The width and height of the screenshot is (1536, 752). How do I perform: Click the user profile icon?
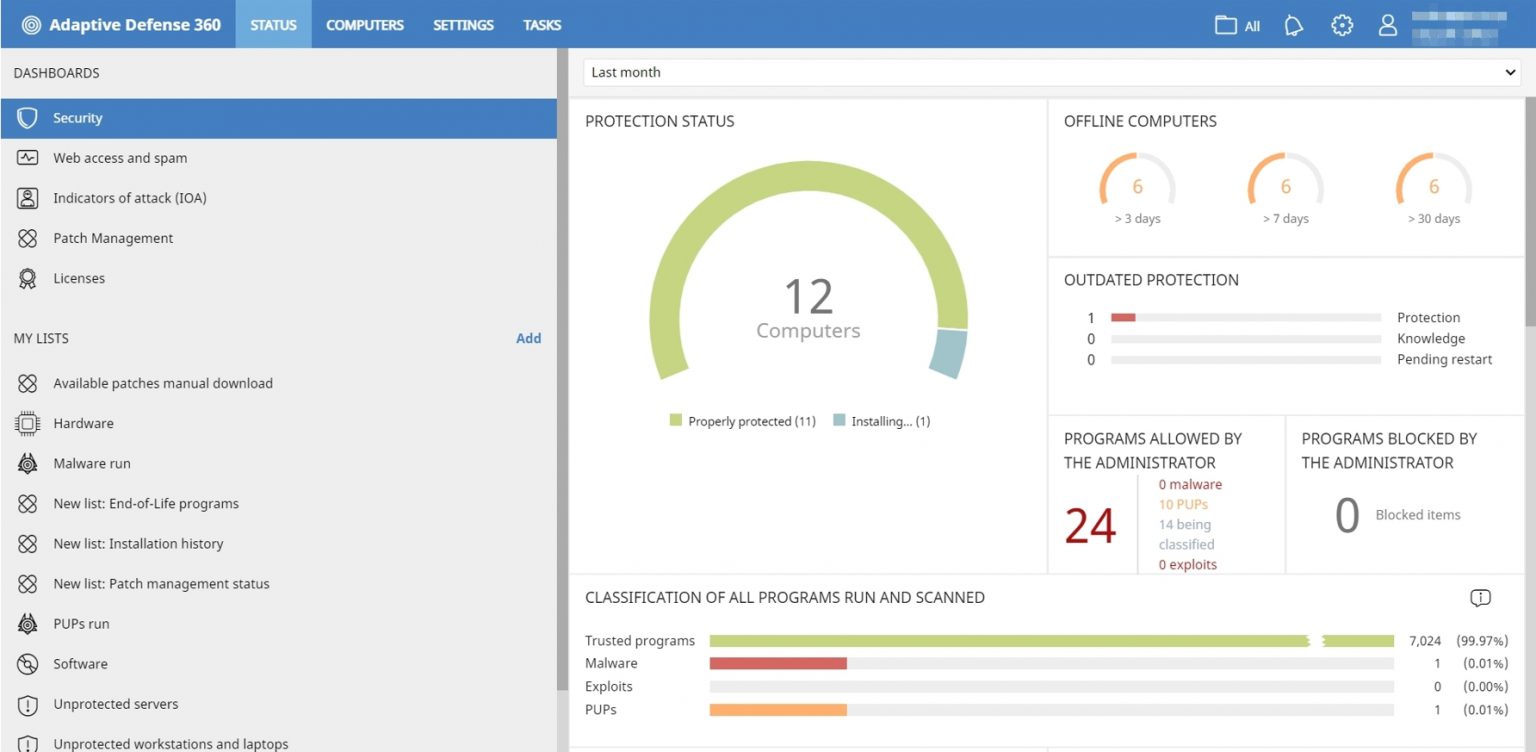[1387, 25]
